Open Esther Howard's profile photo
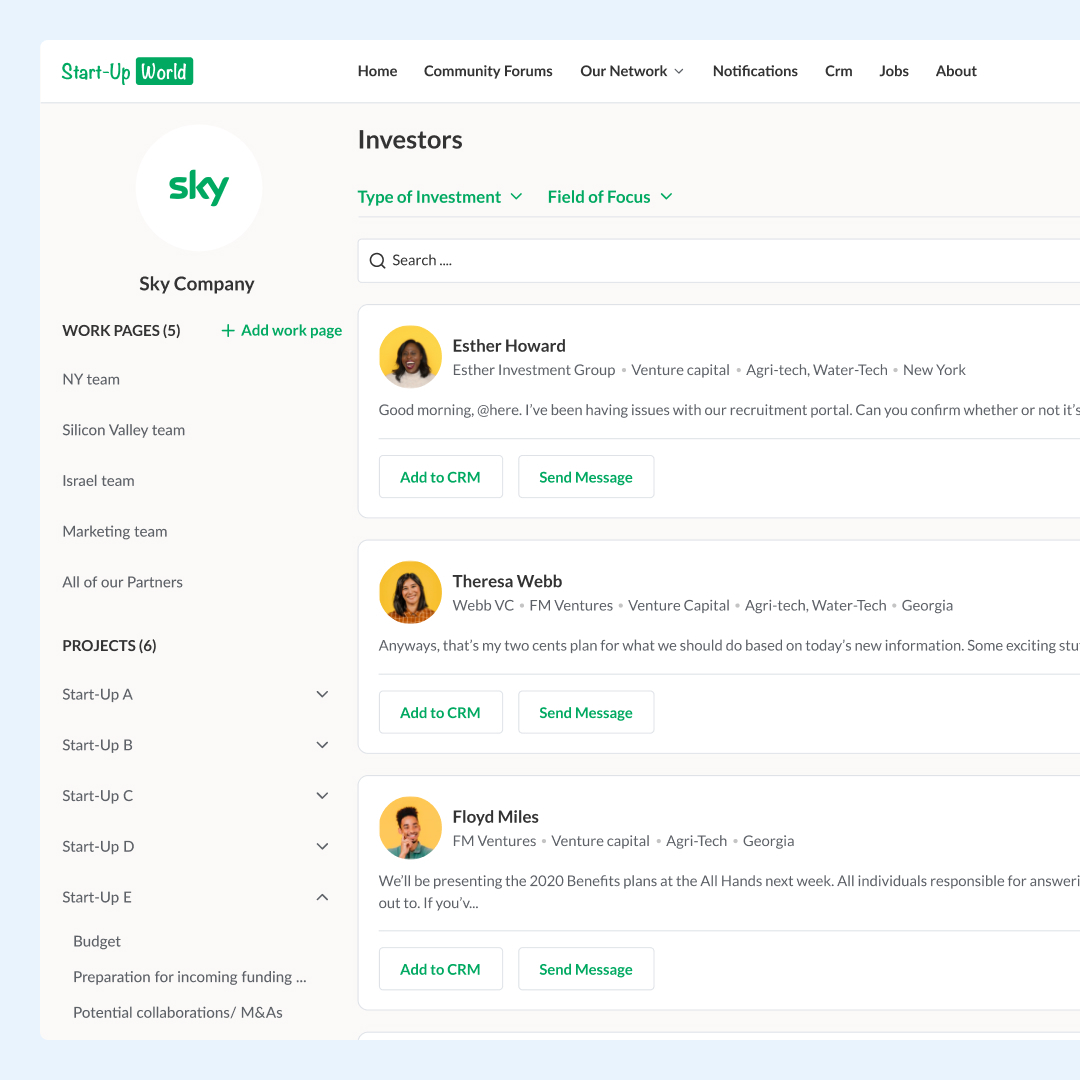 pyautogui.click(x=410, y=357)
